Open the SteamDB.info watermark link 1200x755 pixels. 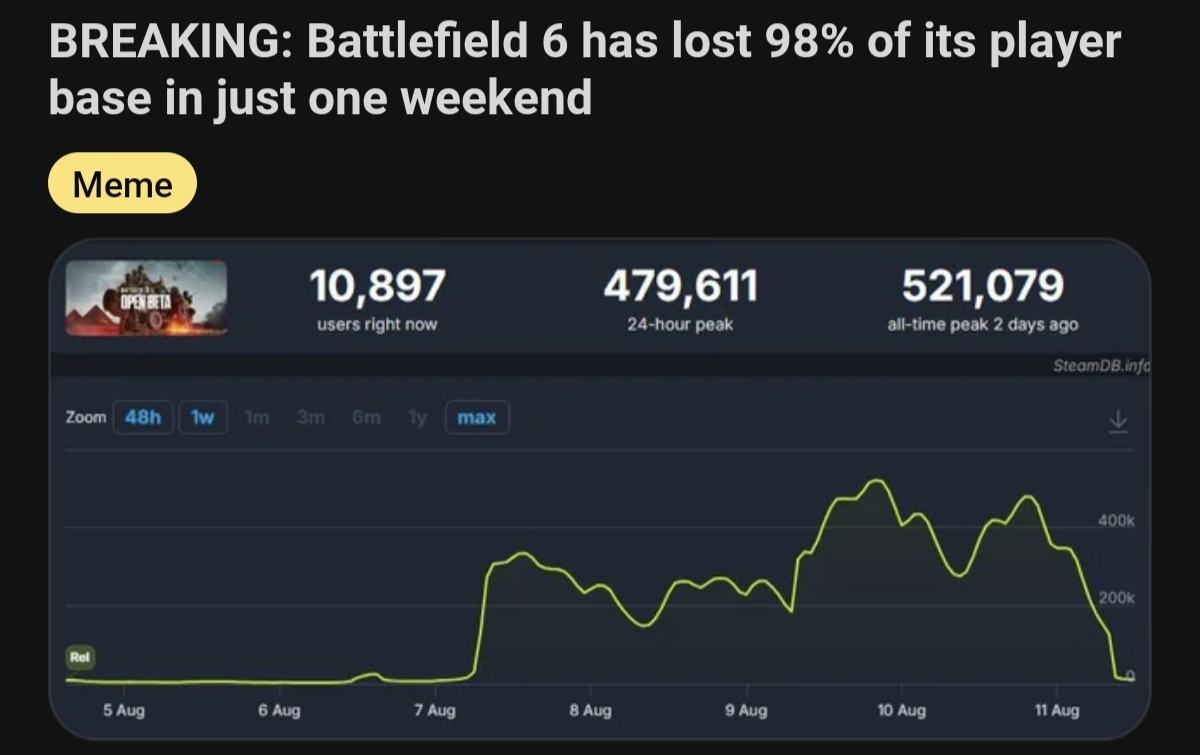click(1100, 367)
